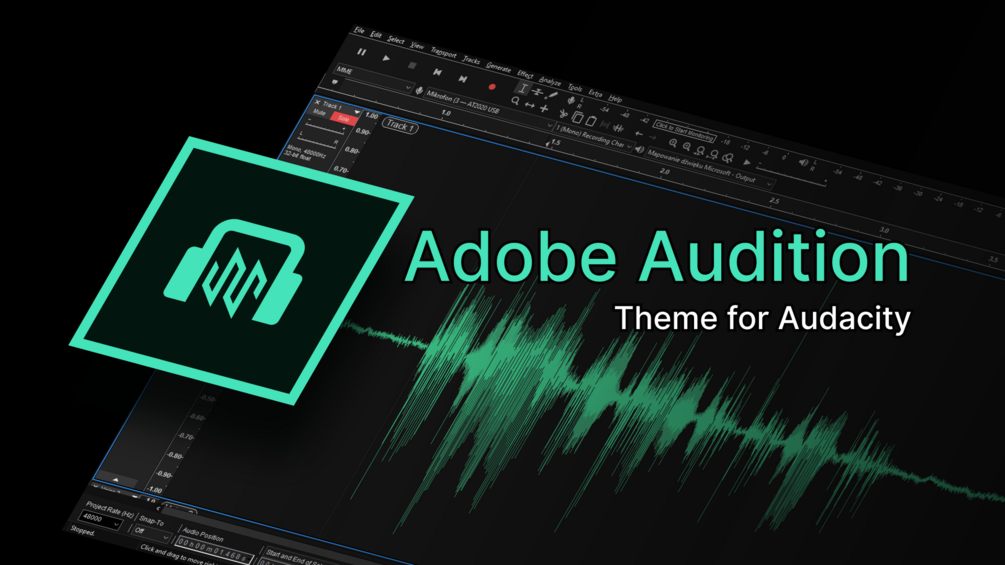The image size is (1005, 565).
Task: Click the Stop transport button
Action: point(412,65)
